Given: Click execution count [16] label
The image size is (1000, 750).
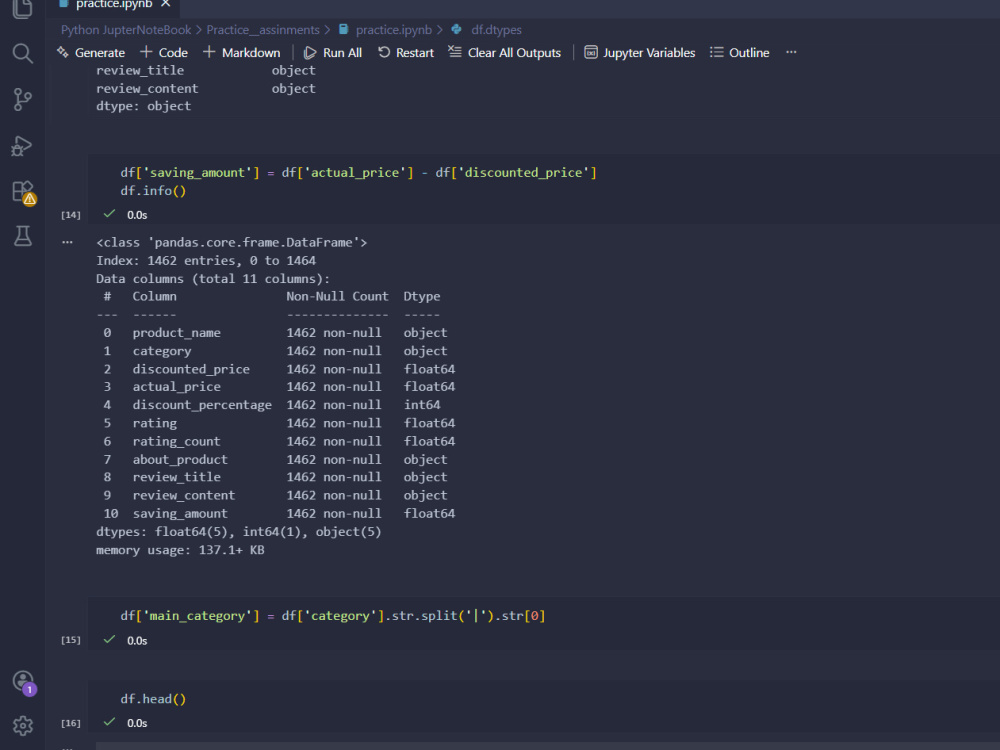Looking at the screenshot, I should [71, 723].
